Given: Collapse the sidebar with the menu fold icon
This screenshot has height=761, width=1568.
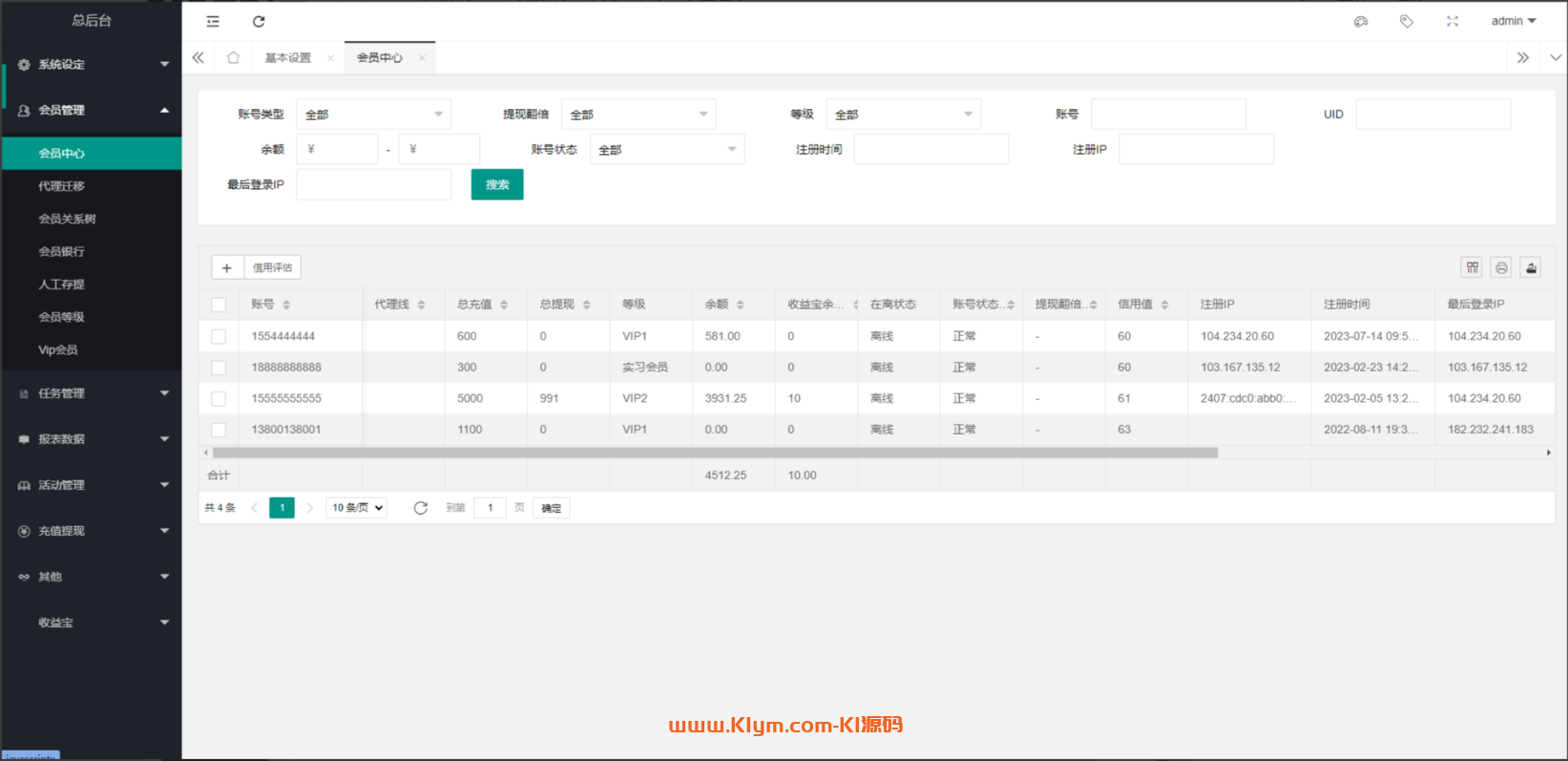Looking at the screenshot, I should pyautogui.click(x=213, y=21).
